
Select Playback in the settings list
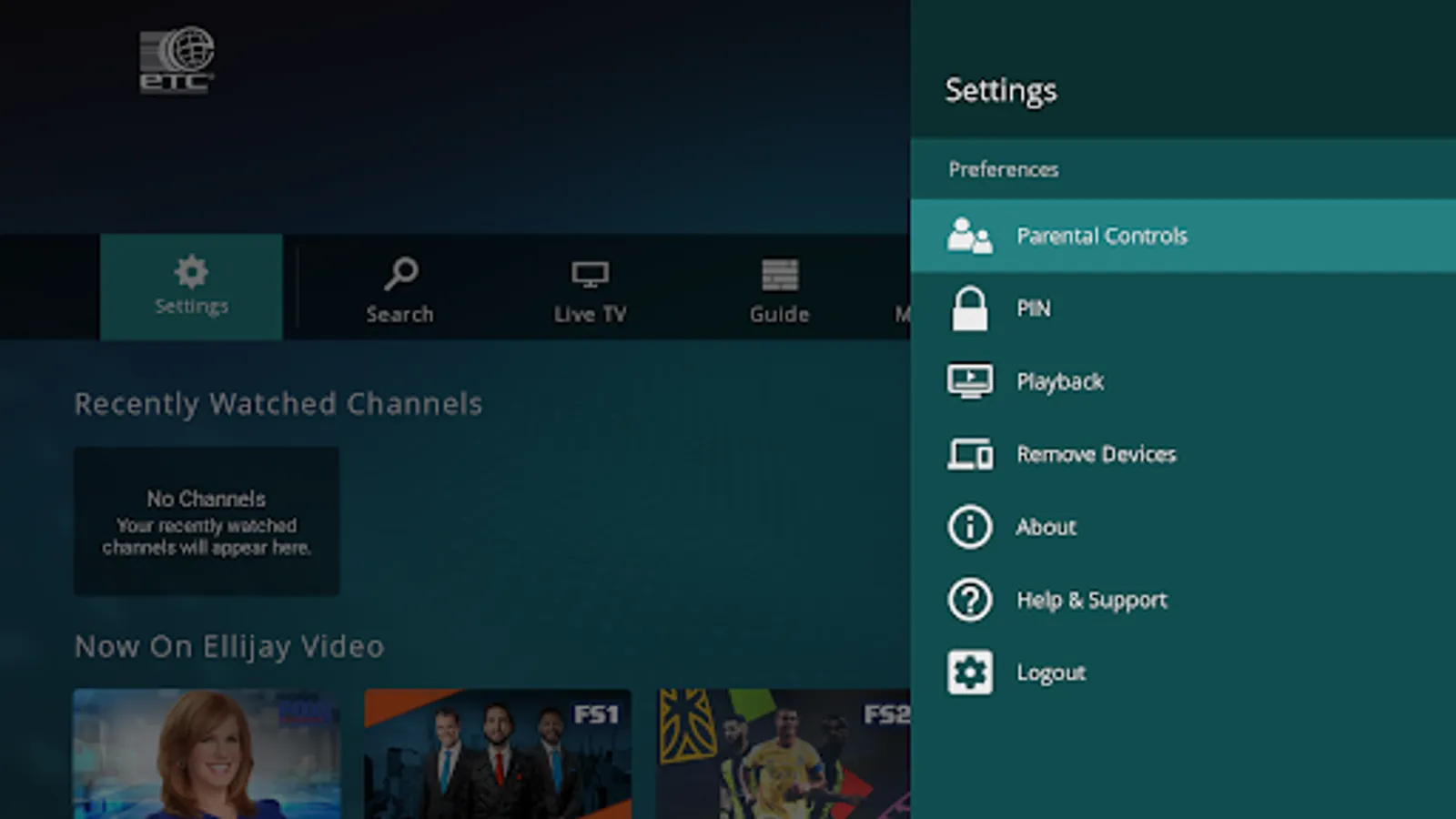click(1183, 381)
